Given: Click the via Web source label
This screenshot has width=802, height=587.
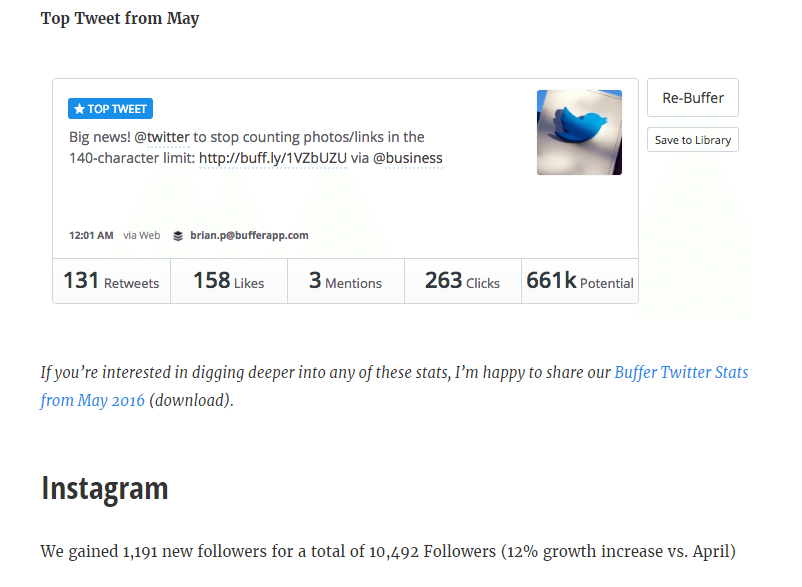Looking at the screenshot, I should click(x=142, y=235).
